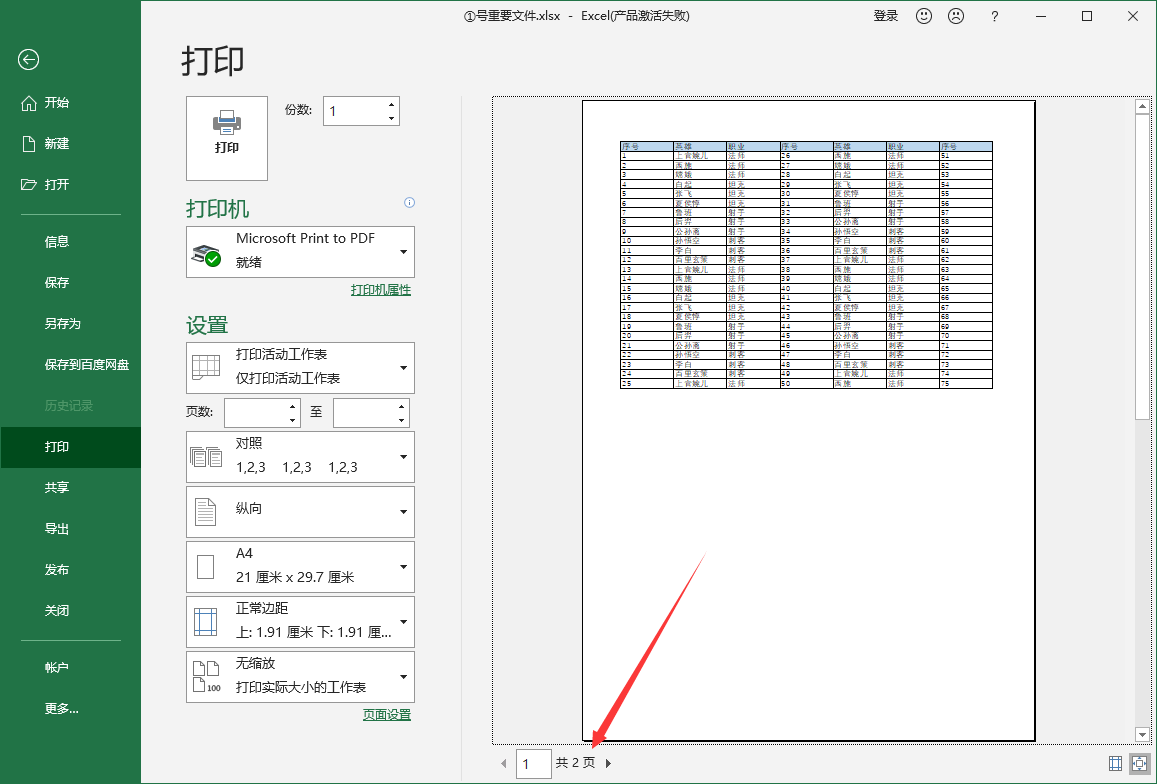Toggle show margins in preview
Viewport: 1157px width, 784px height.
click(1116, 763)
